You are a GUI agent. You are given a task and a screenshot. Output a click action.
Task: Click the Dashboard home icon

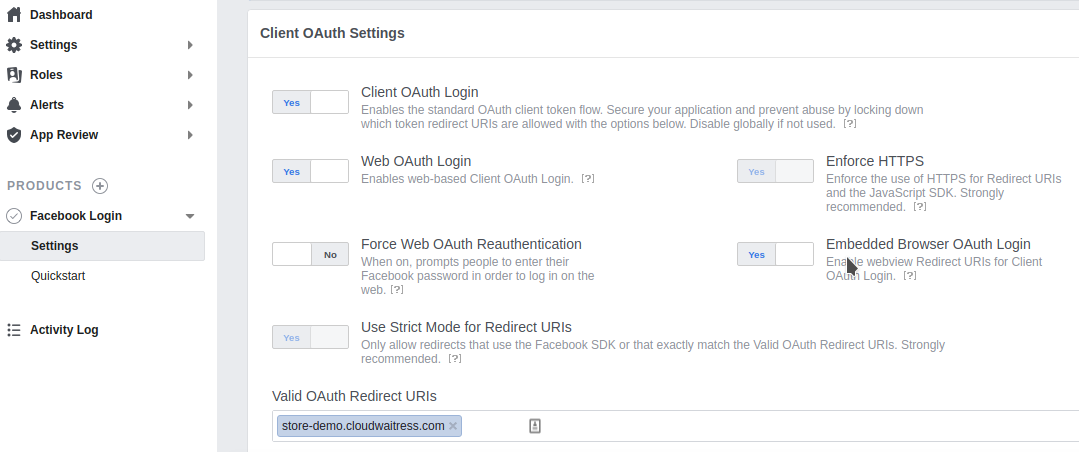click(14, 15)
